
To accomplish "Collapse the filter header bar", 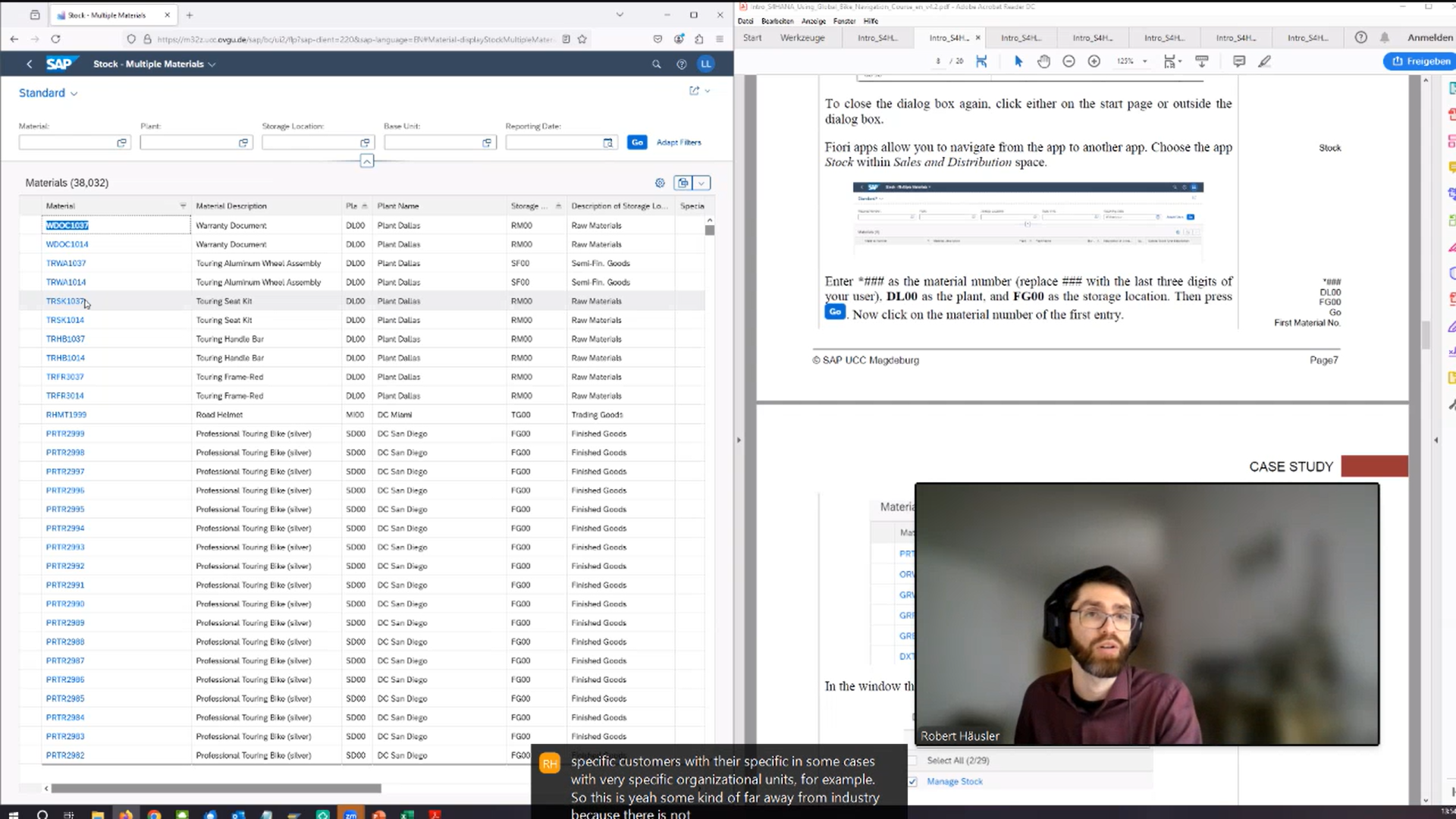I will 366,161.
